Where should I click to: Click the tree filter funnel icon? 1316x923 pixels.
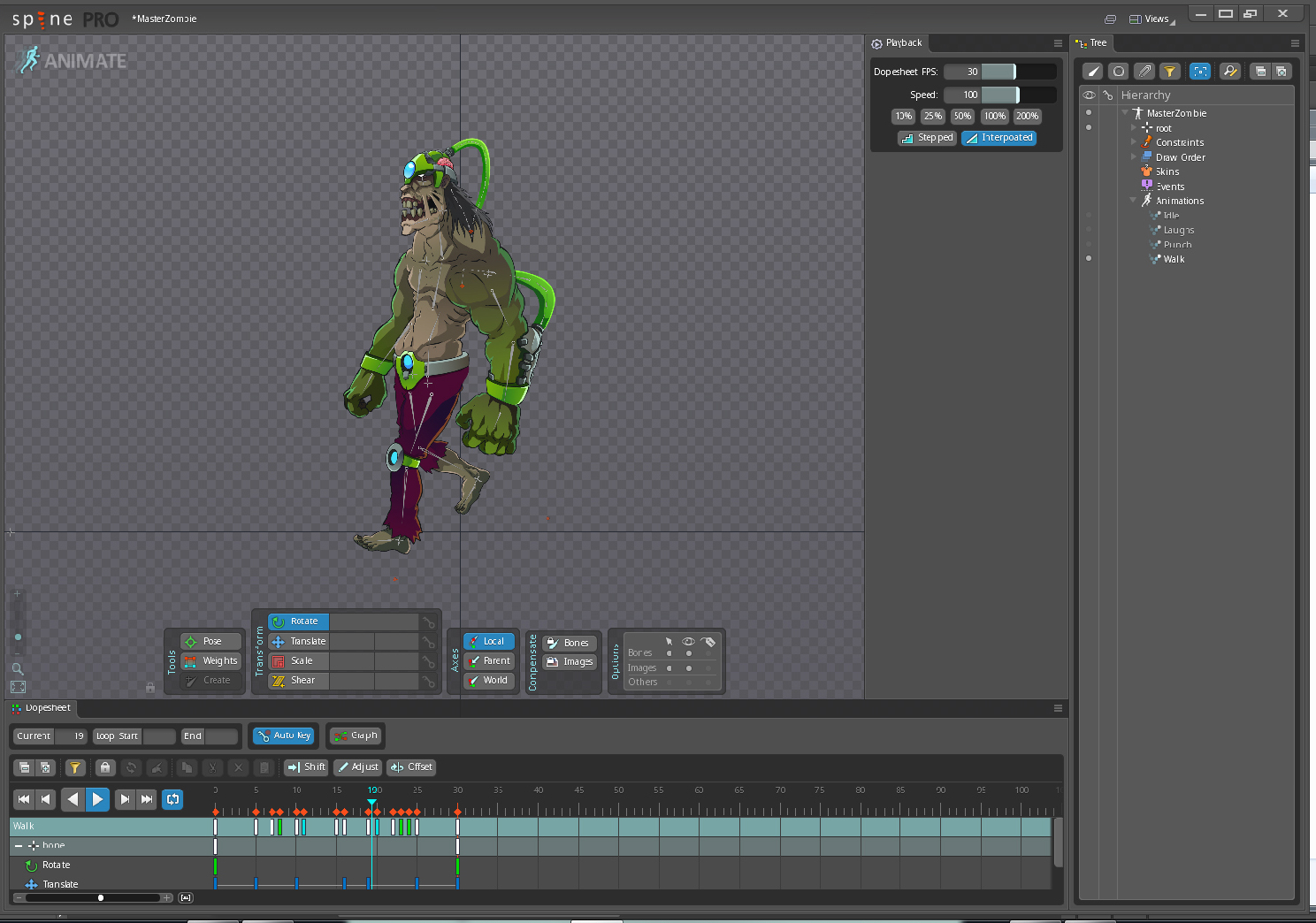(1169, 72)
